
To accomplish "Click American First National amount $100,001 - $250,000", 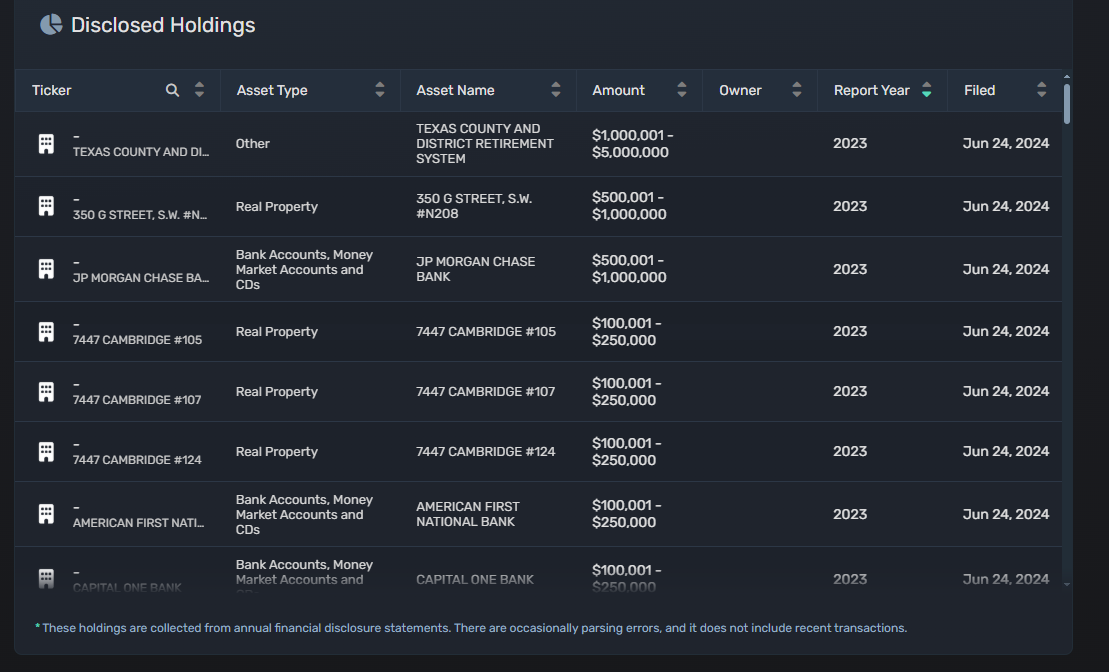I will click(x=627, y=514).
